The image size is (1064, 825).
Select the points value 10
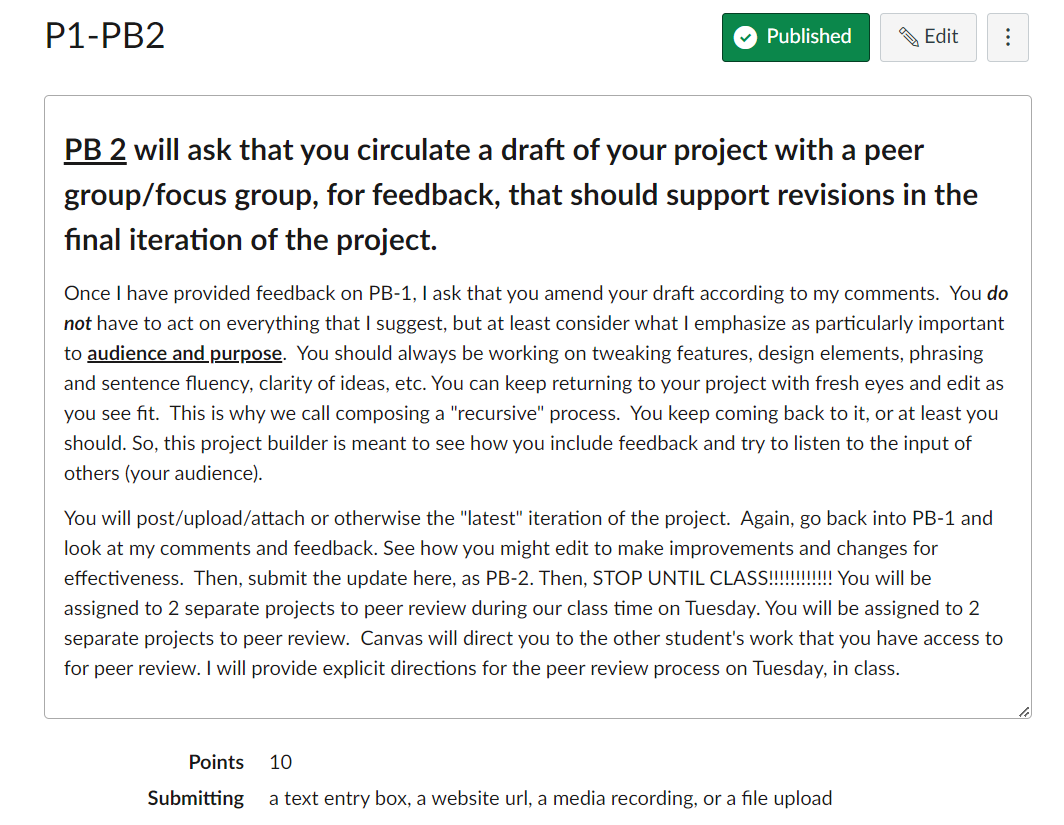click(x=280, y=762)
